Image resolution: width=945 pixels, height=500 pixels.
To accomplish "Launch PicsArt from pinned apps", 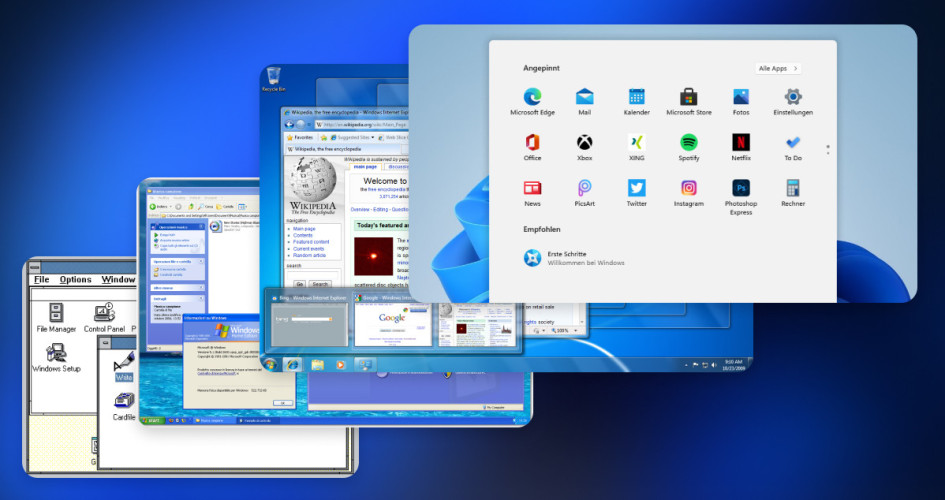I will (584, 193).
